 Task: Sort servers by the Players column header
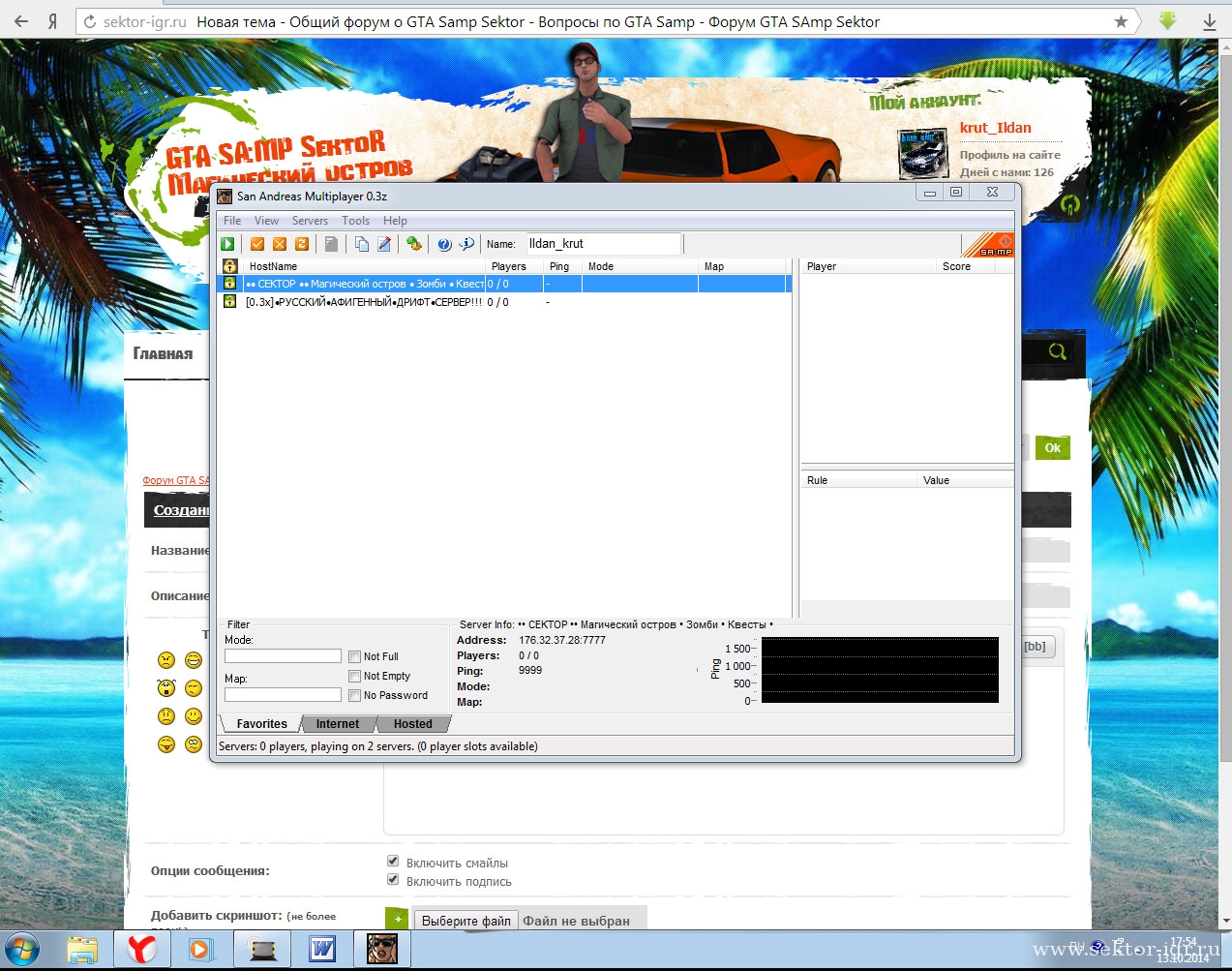514,266
